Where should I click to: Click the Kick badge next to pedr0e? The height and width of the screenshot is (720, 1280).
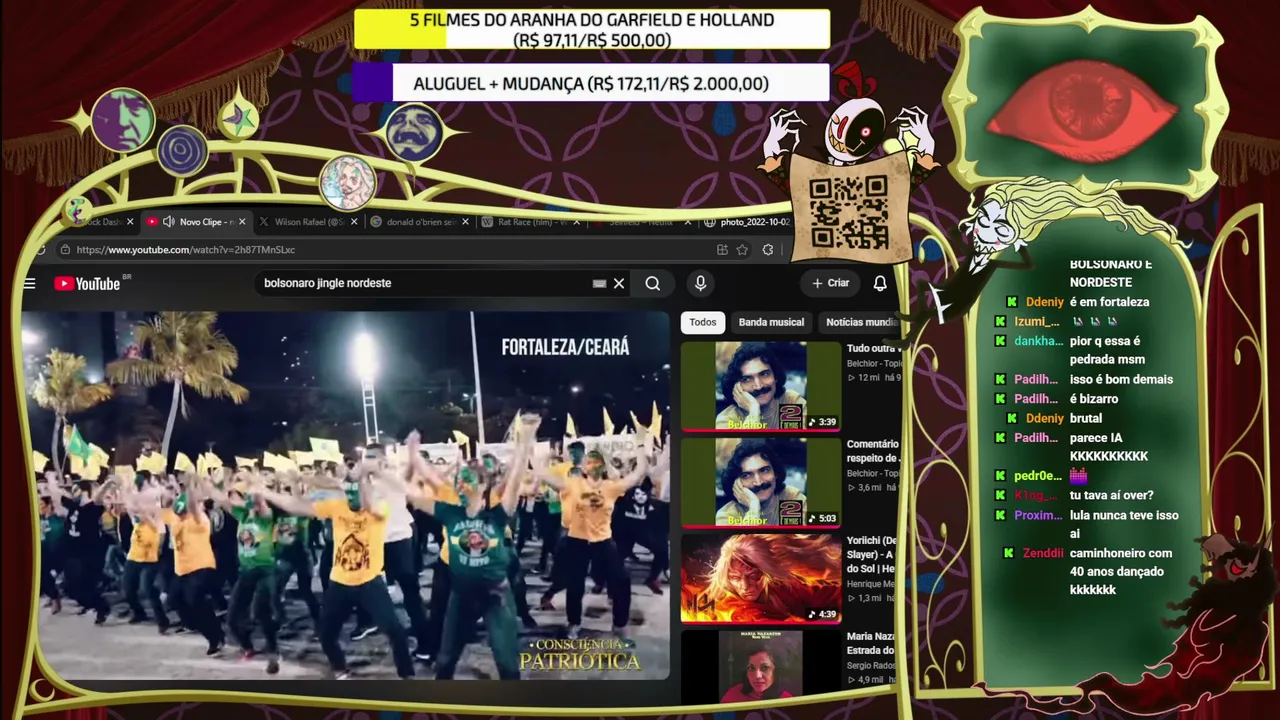coord(1000,476)
